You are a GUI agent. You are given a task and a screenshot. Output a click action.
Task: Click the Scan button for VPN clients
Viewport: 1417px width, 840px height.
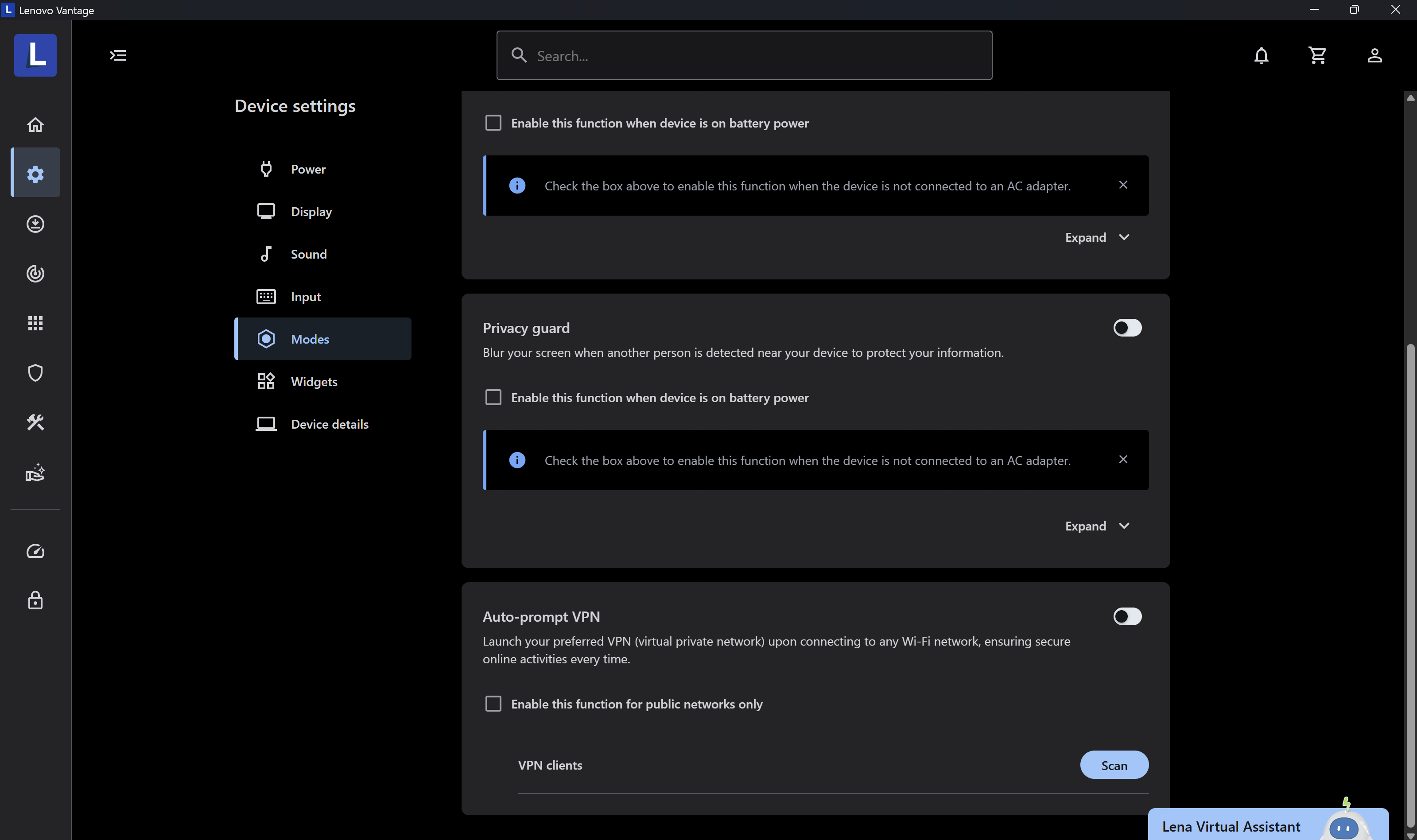coord(1114,765)
